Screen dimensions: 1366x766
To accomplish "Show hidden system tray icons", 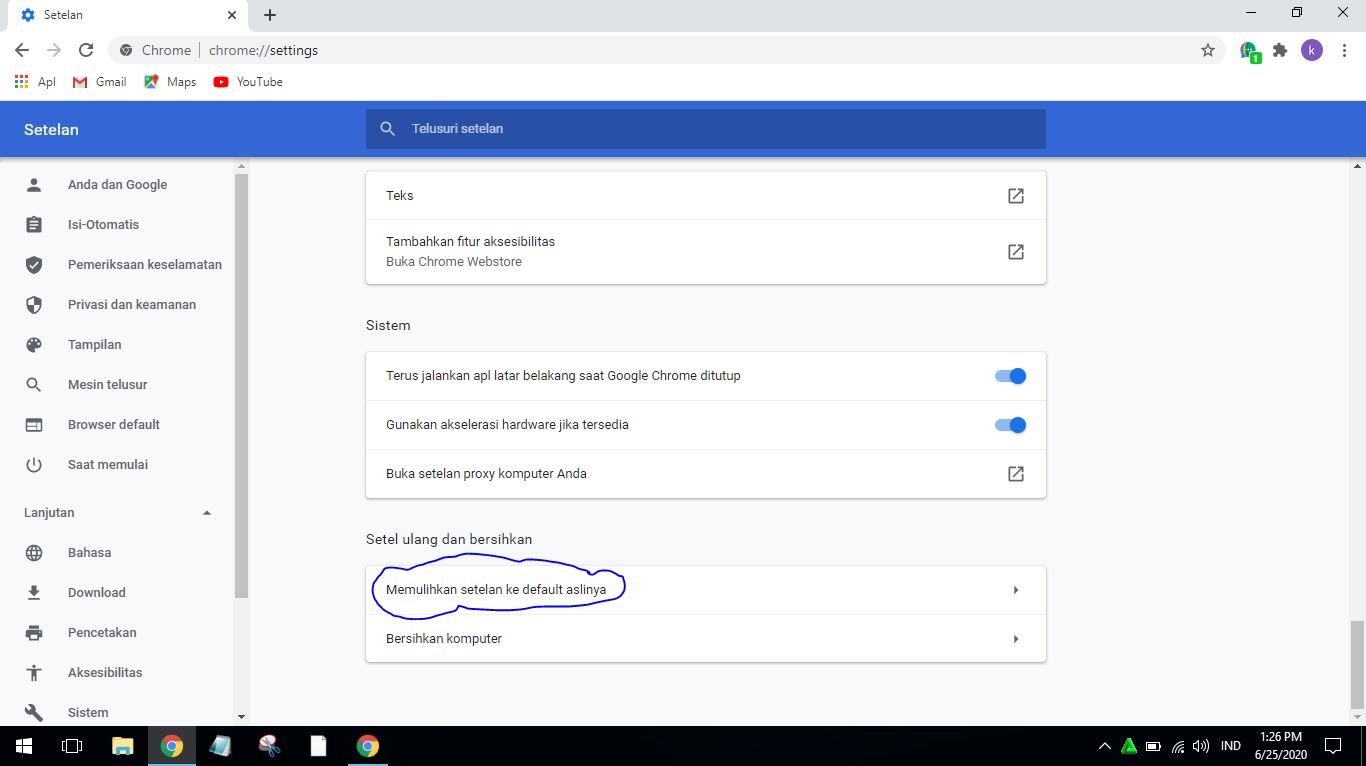I will click(1105, 746).
